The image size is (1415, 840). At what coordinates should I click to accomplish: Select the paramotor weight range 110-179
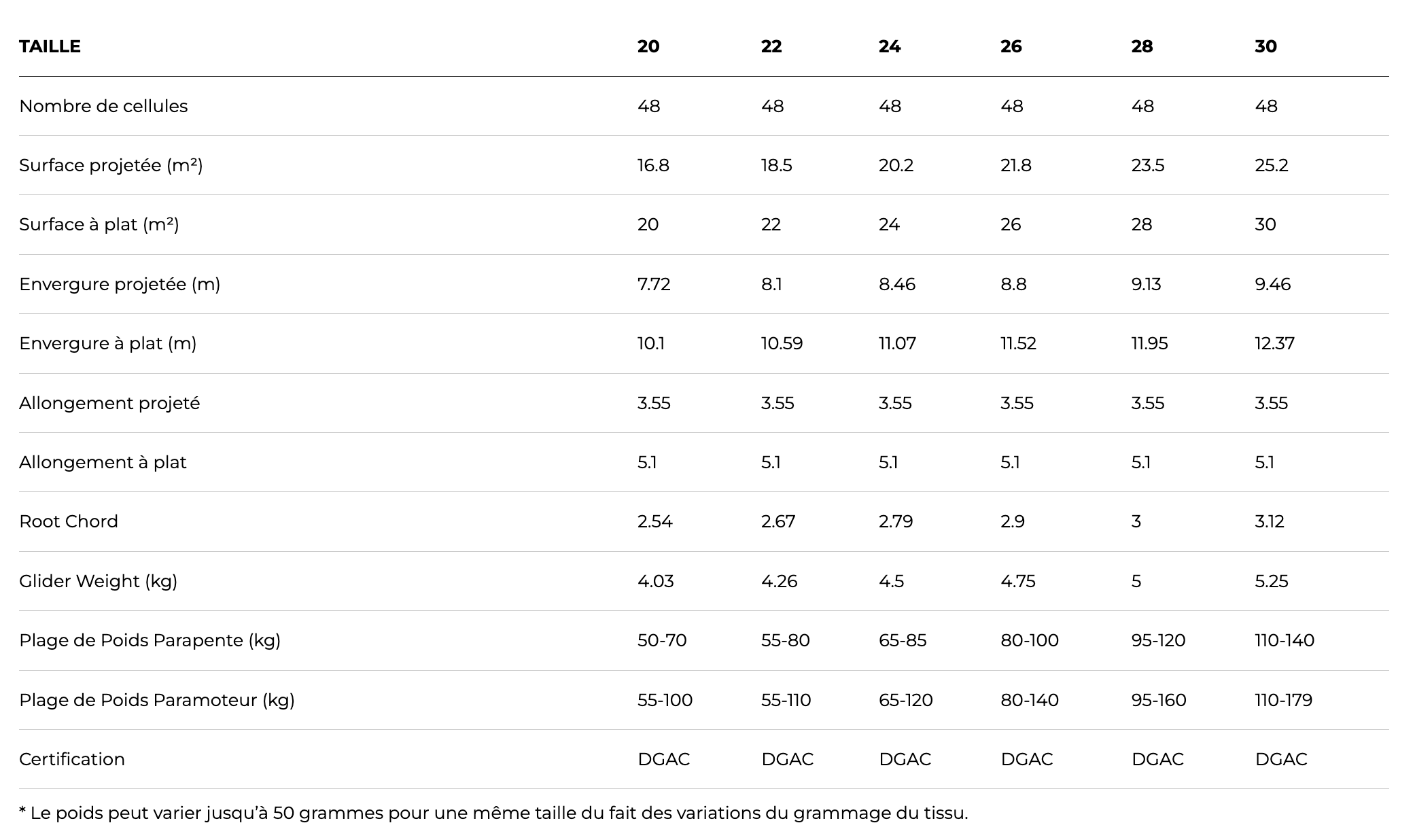click(x=1283, y=700)
